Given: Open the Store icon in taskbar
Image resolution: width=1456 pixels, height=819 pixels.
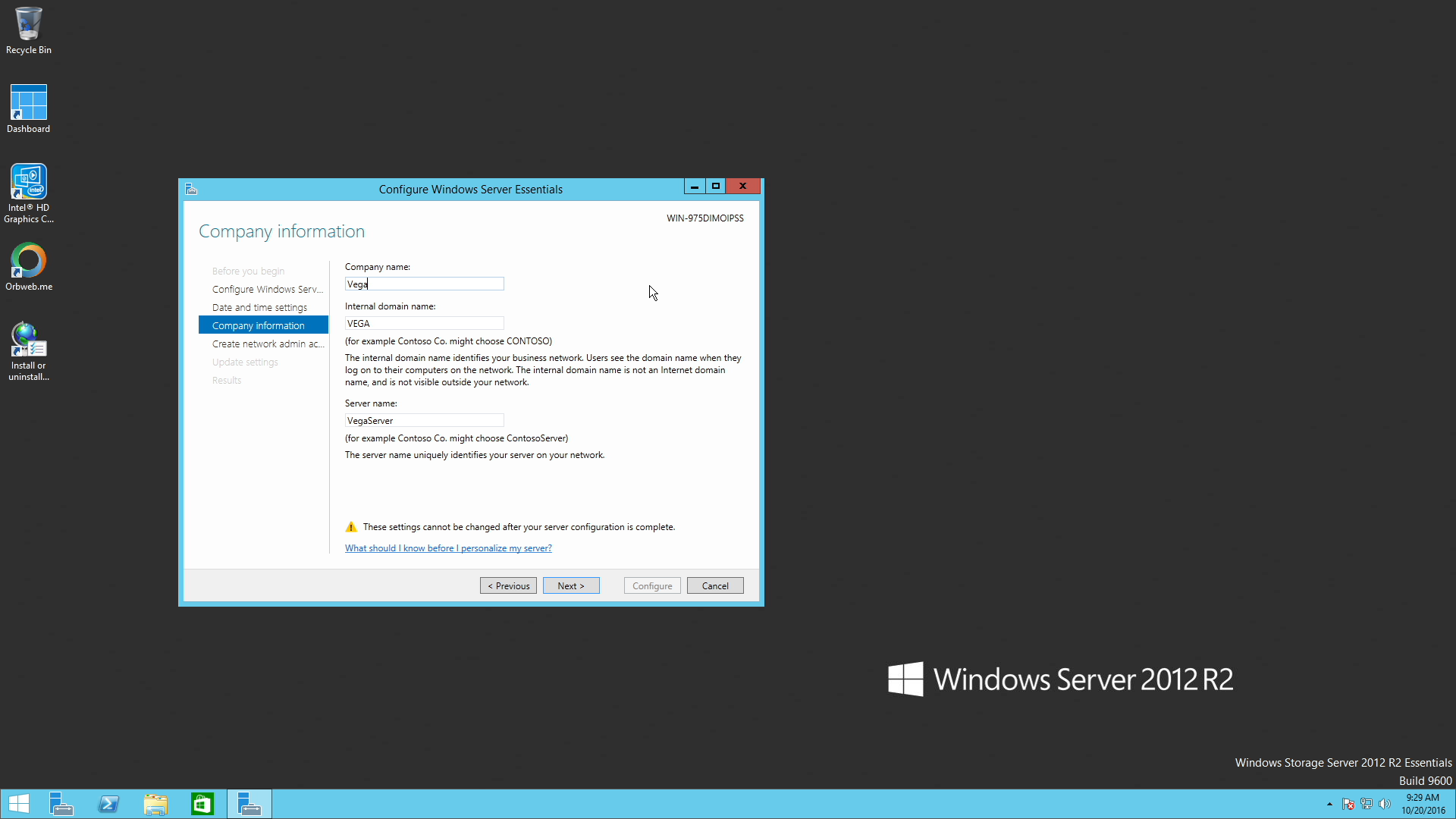Looking at the screenshot, I should pos(202,804).
